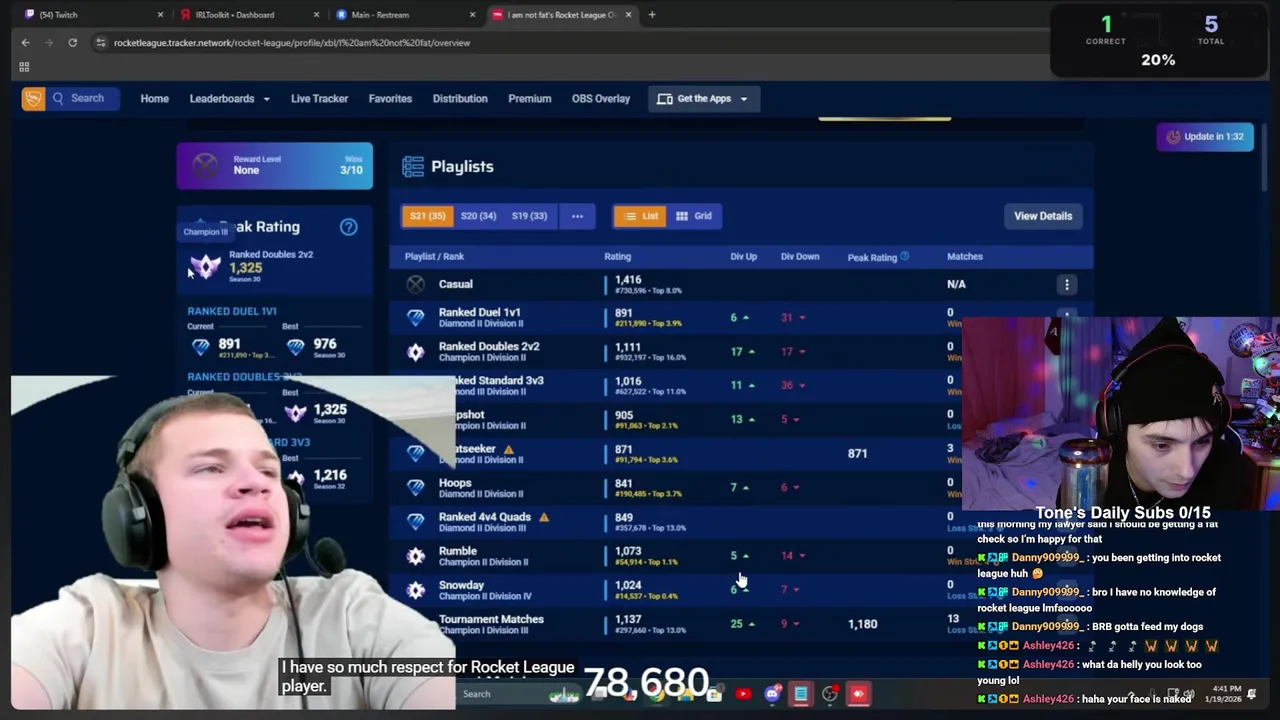
Task: Click the Div Up column header
Action: pos(743,256)
